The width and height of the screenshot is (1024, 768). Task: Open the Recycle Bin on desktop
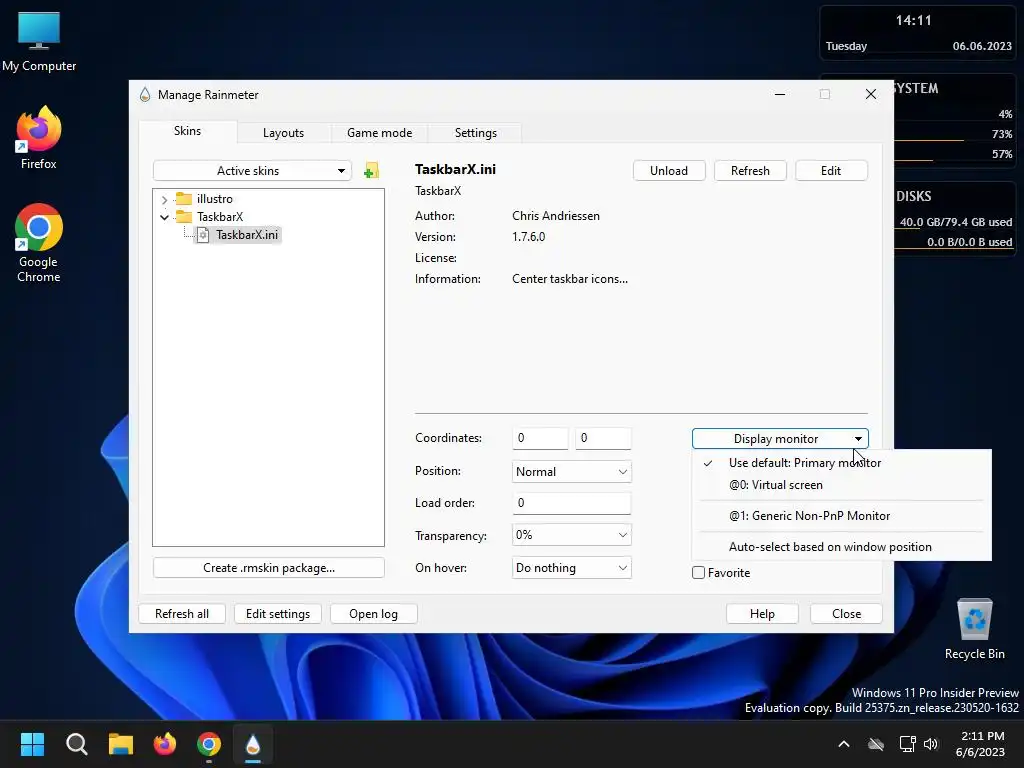point(974,629)
